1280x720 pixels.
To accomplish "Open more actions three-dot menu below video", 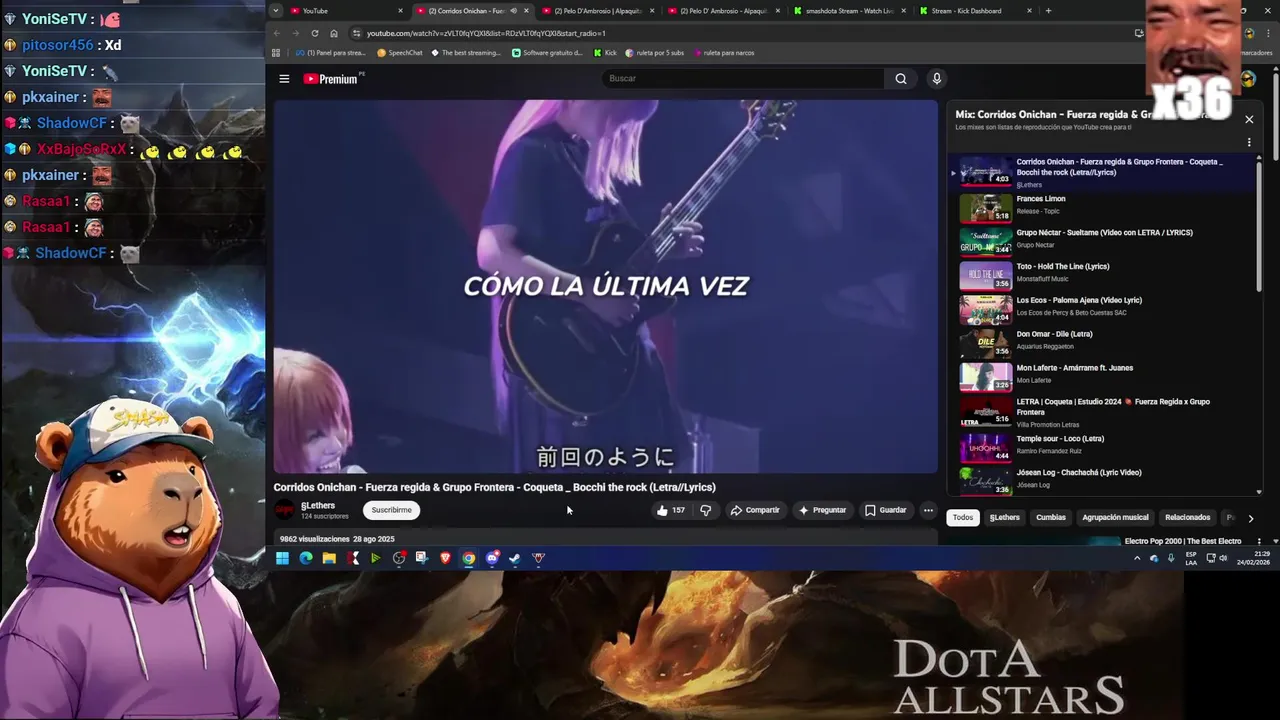I will (x=928, y=510).
